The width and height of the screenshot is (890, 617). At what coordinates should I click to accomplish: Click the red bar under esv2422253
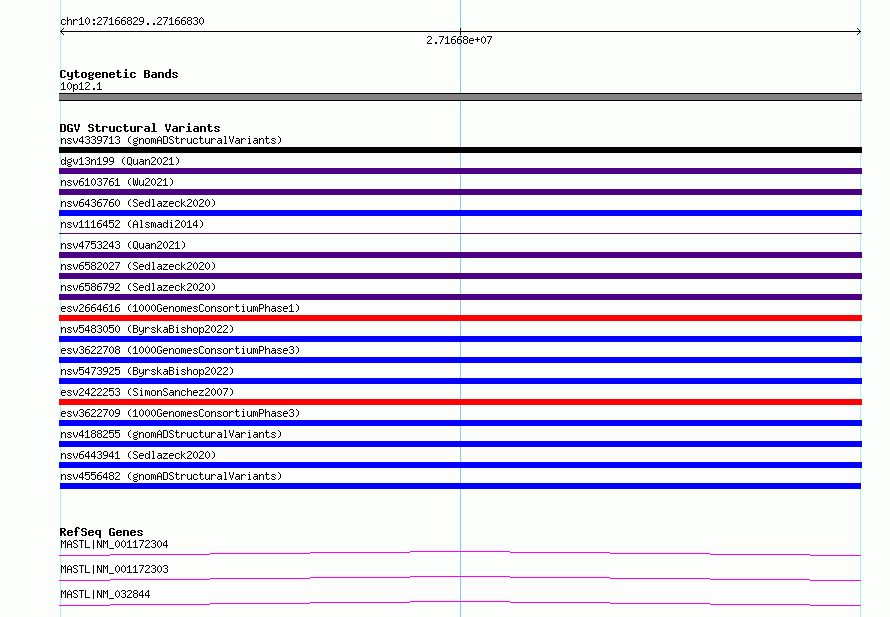click(460, 402)
